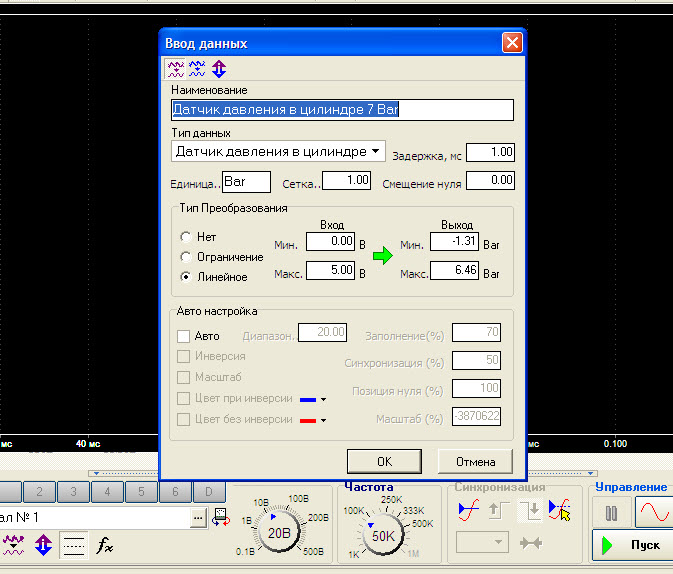This screenshot has width=673, height=574.
Task: Toggle Цвет без инверсии checkbox
Action: point(183,419)
